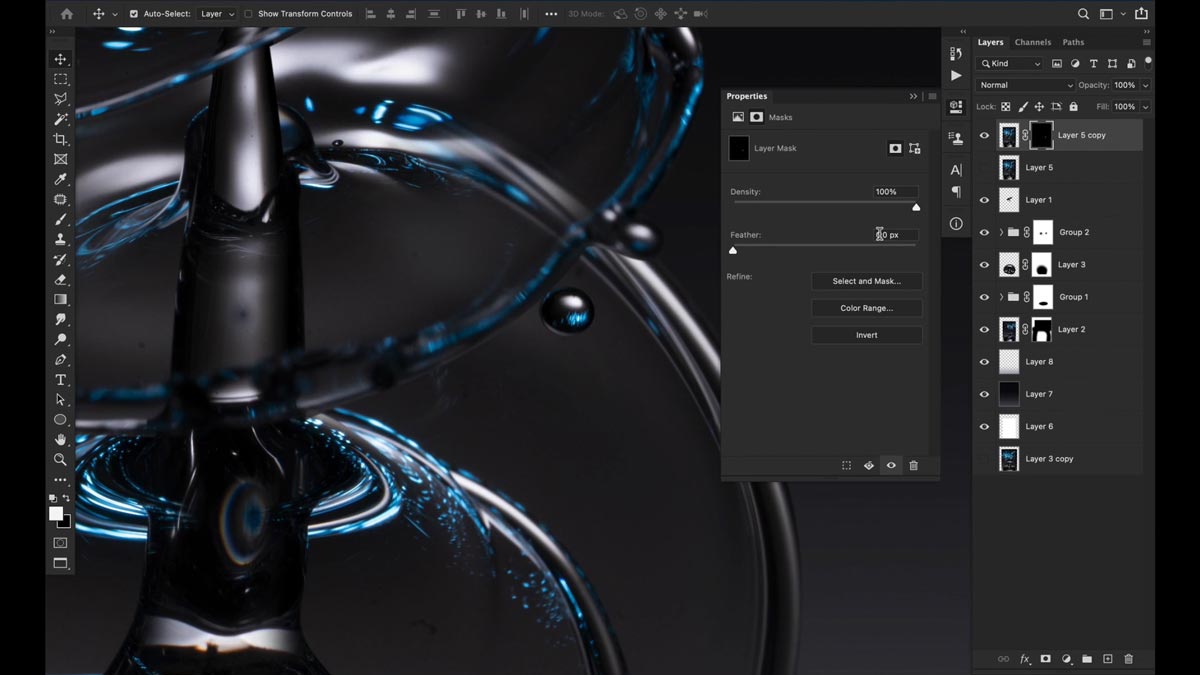The image size is (1200, 675).
Task: Click the Density slider handle
Action: click(x=916, y=207)
